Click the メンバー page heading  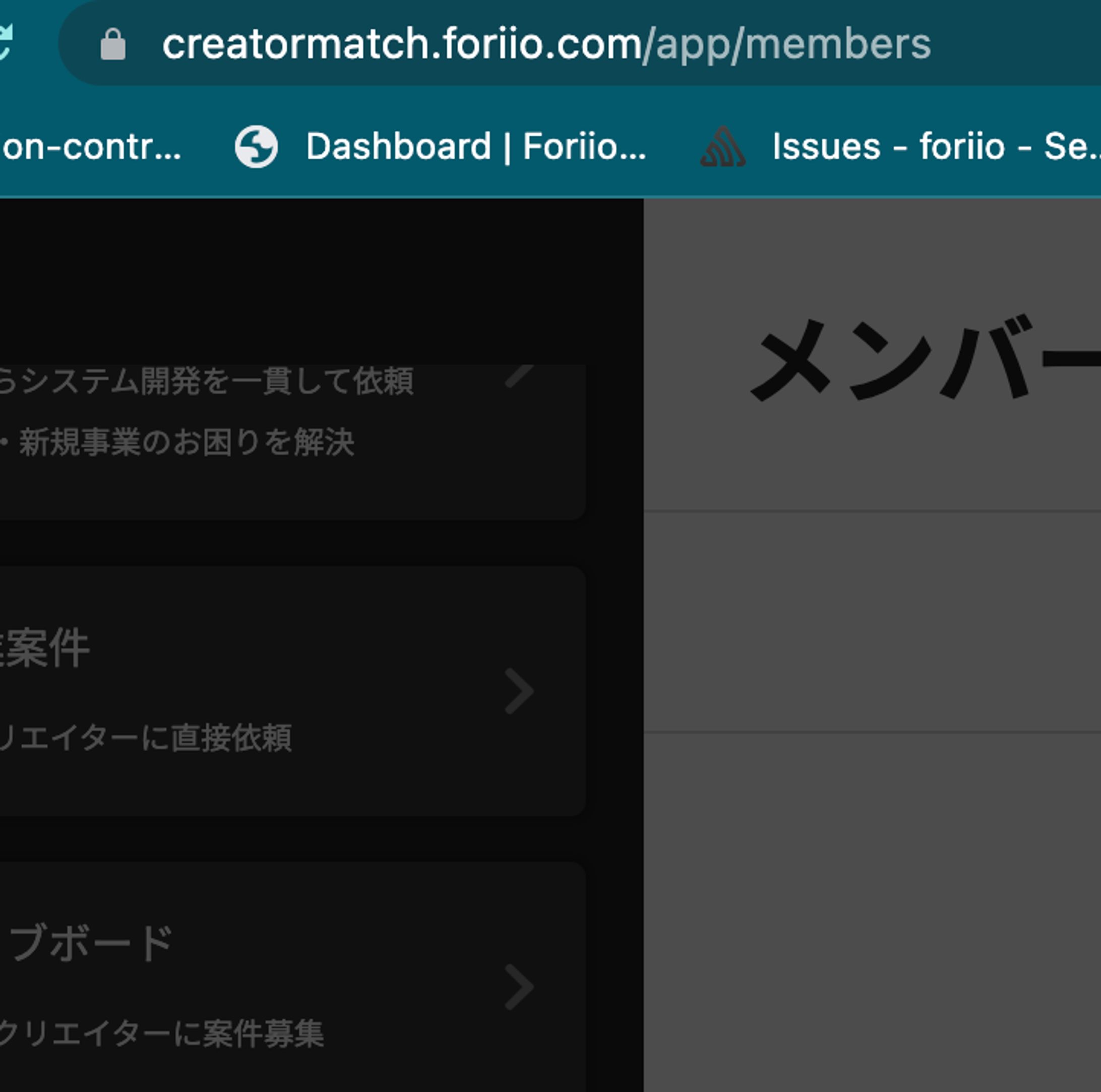(x=923, y=359)
